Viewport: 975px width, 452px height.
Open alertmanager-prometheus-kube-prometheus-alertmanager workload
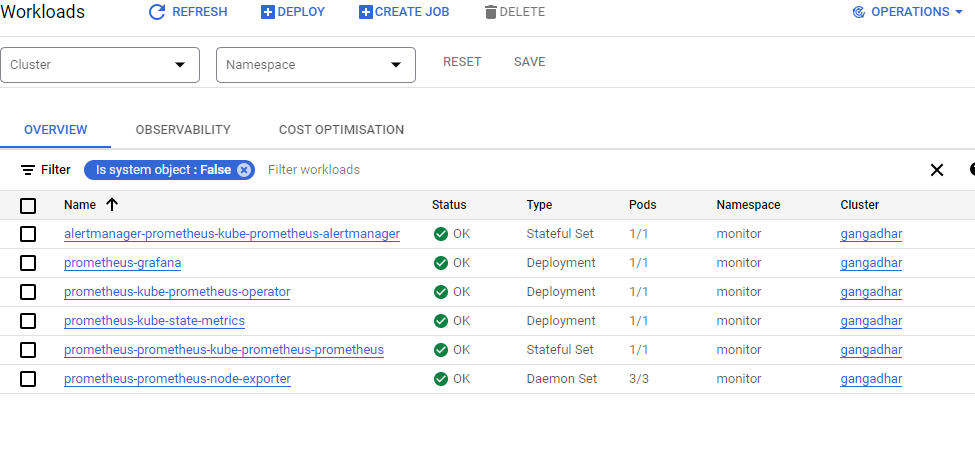tap(232, 234)
